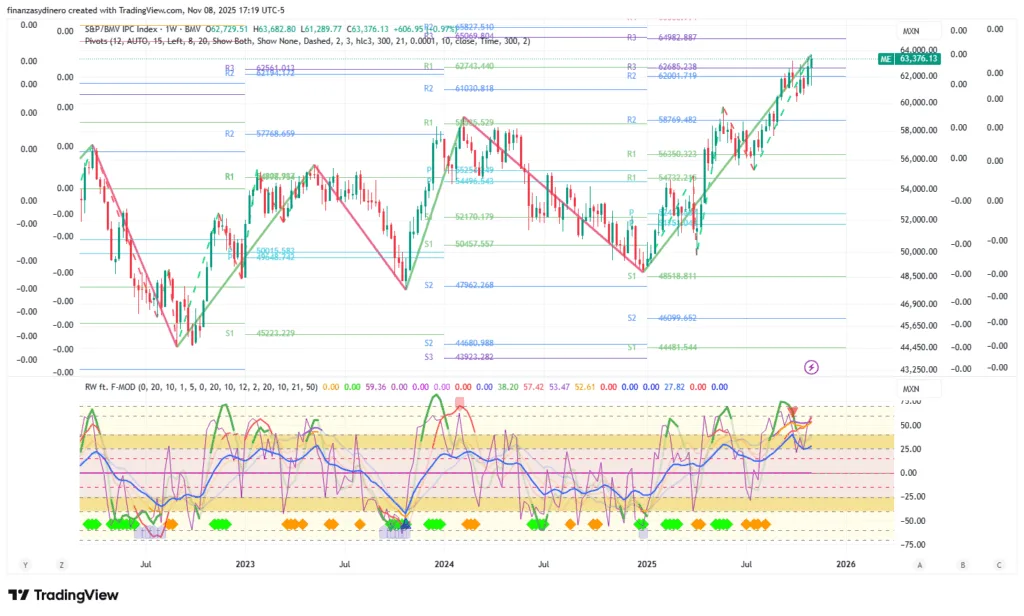This screenshot has height=616, width=1024.
Task: Open the MXN currency selector on price chart
Action: tap(910, 31)
